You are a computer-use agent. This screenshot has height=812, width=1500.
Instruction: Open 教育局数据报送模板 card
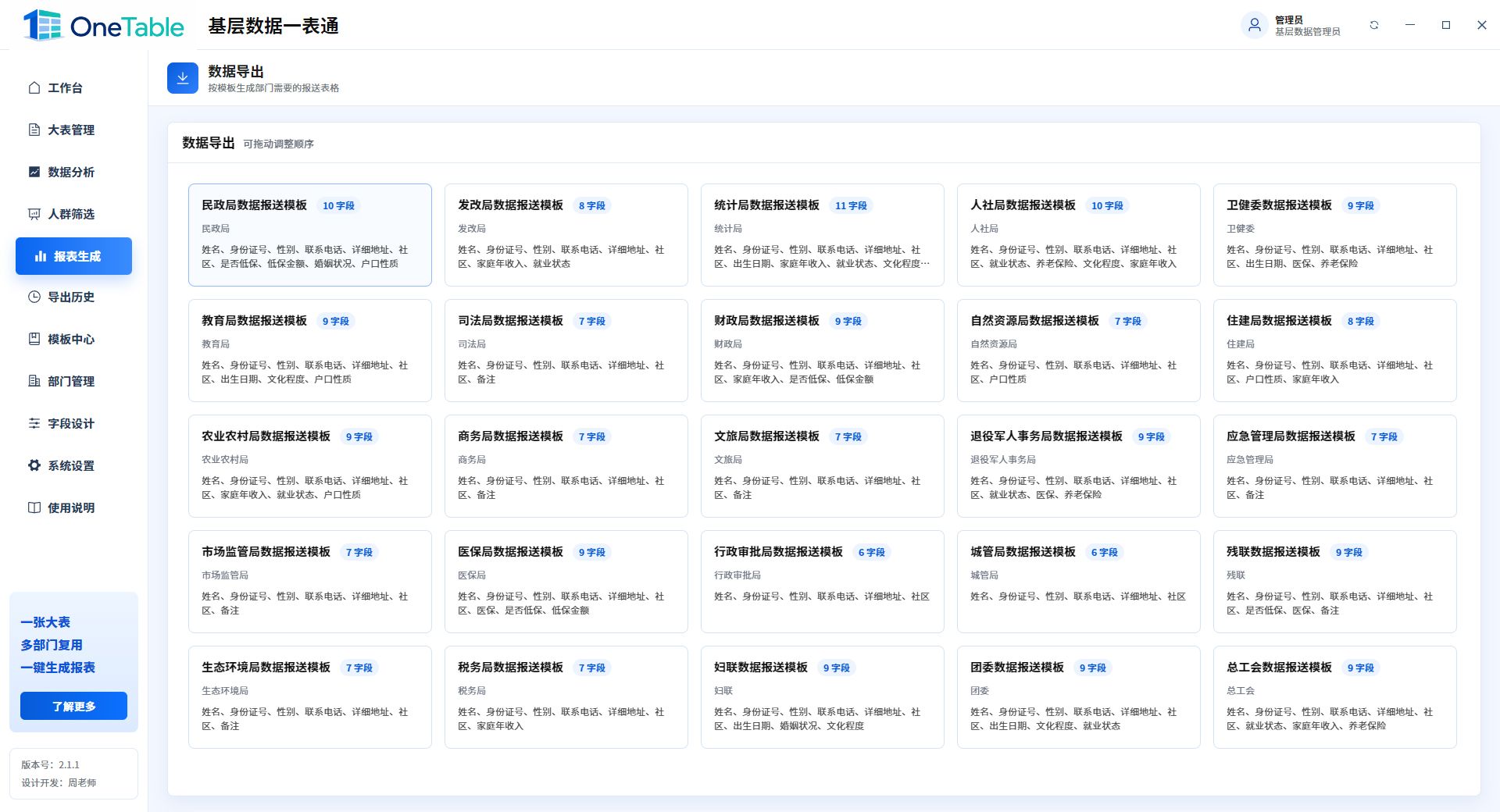310,351
